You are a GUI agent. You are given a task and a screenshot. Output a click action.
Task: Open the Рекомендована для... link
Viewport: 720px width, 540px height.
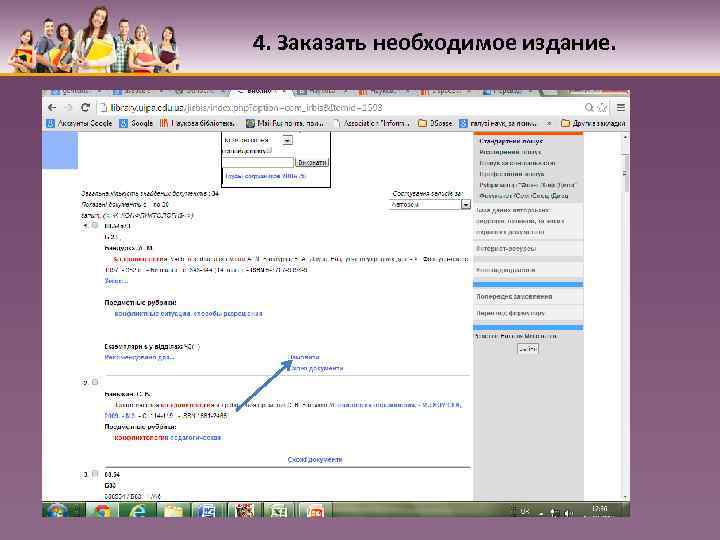[x=140, y=357]
